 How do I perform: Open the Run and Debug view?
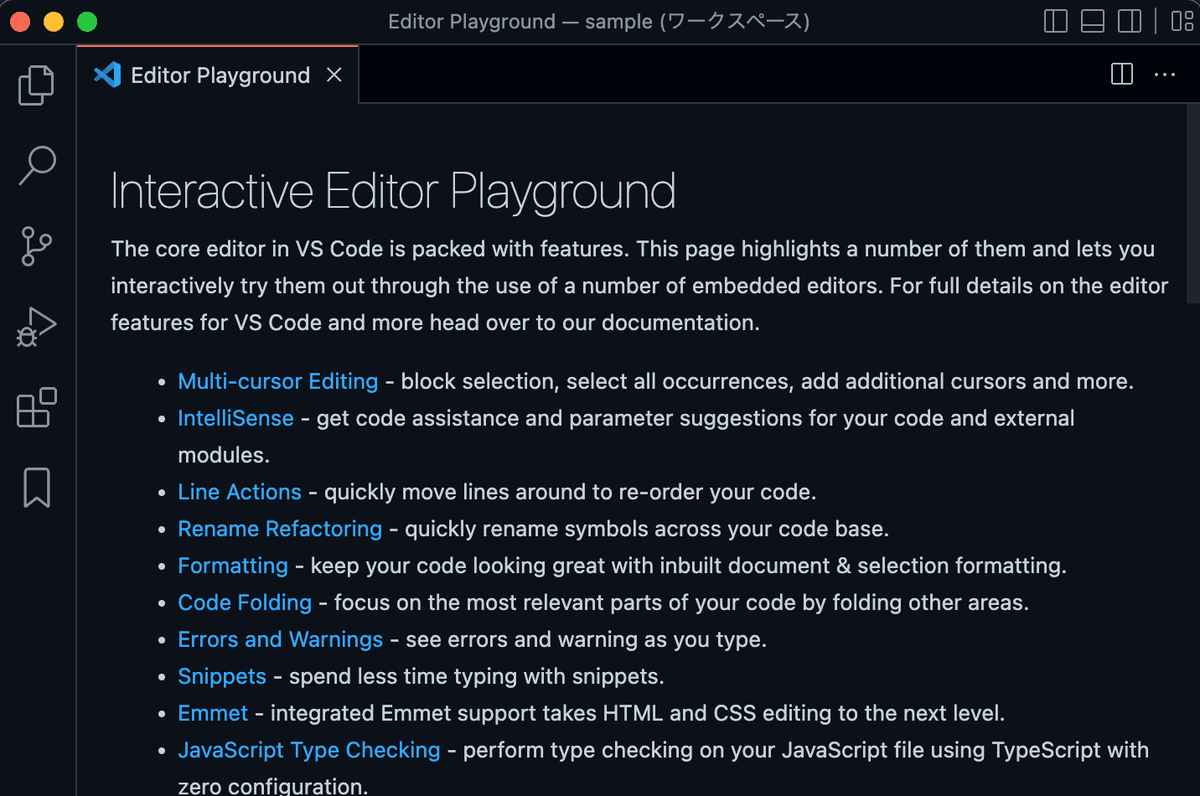pyautogui.click(x=37, y=327)
